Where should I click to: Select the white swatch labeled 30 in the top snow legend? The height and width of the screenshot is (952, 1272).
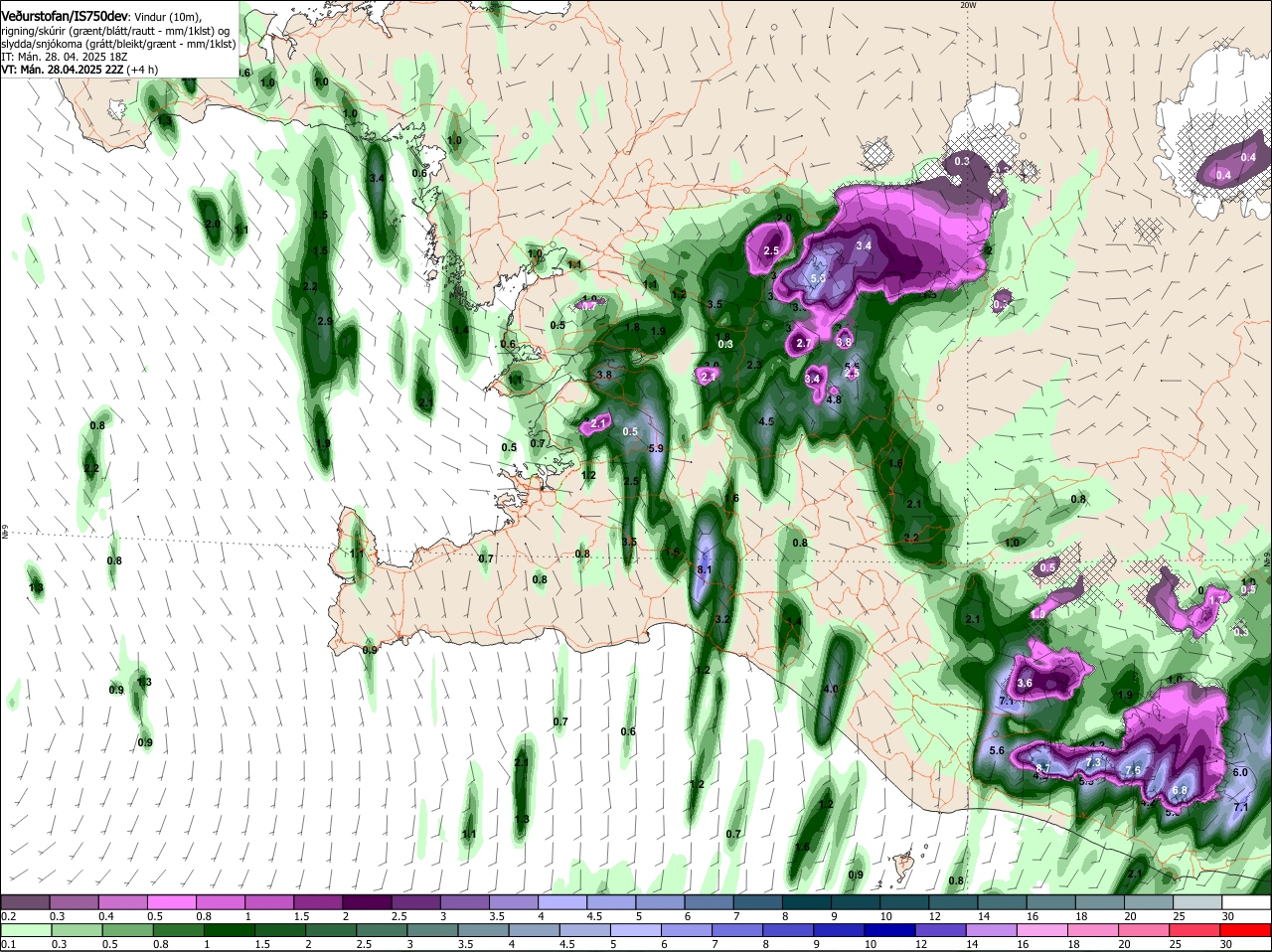pos(1247,902)
